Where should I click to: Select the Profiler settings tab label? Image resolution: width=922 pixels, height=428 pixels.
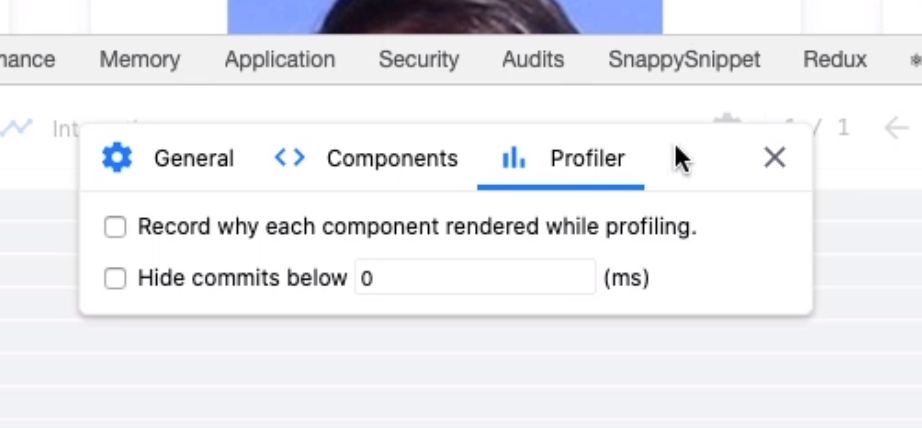tap(587, 159)
